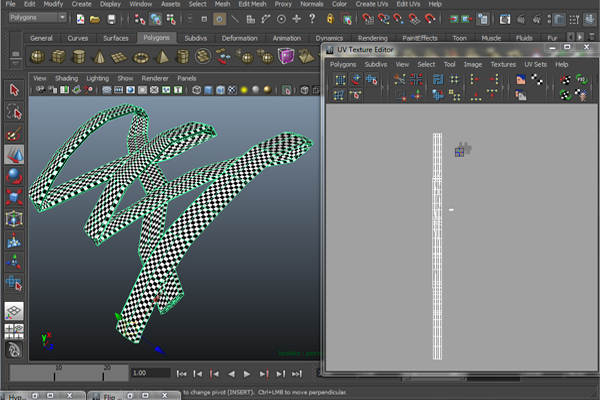Screen dimensions: 600x400
Task: Toggle use all lights yellow sphere icon
Action: point(244,90)
